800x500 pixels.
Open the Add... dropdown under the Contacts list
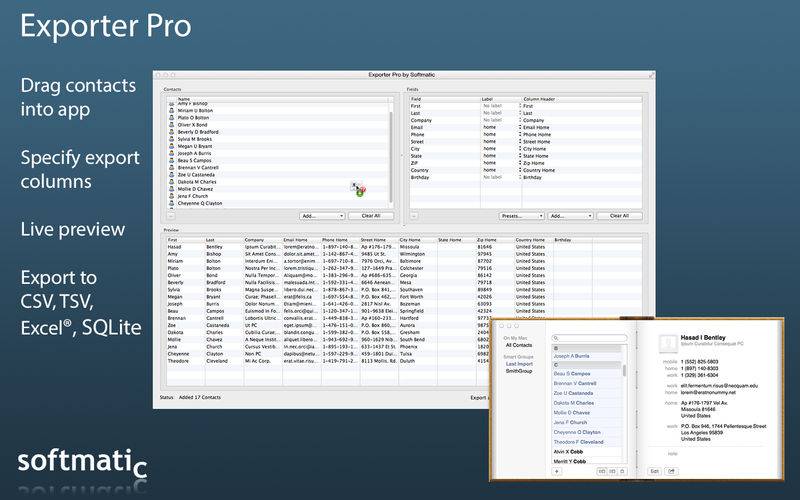click(322, 216)
